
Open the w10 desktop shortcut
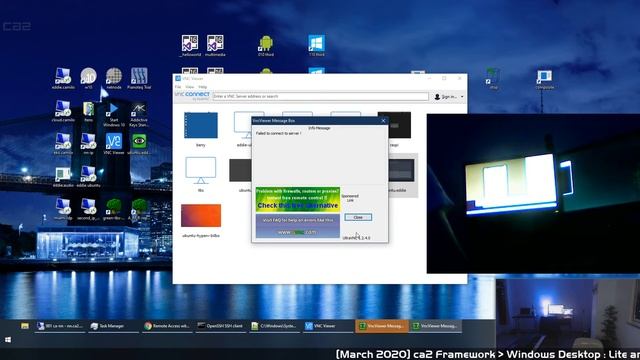(89, 78)
